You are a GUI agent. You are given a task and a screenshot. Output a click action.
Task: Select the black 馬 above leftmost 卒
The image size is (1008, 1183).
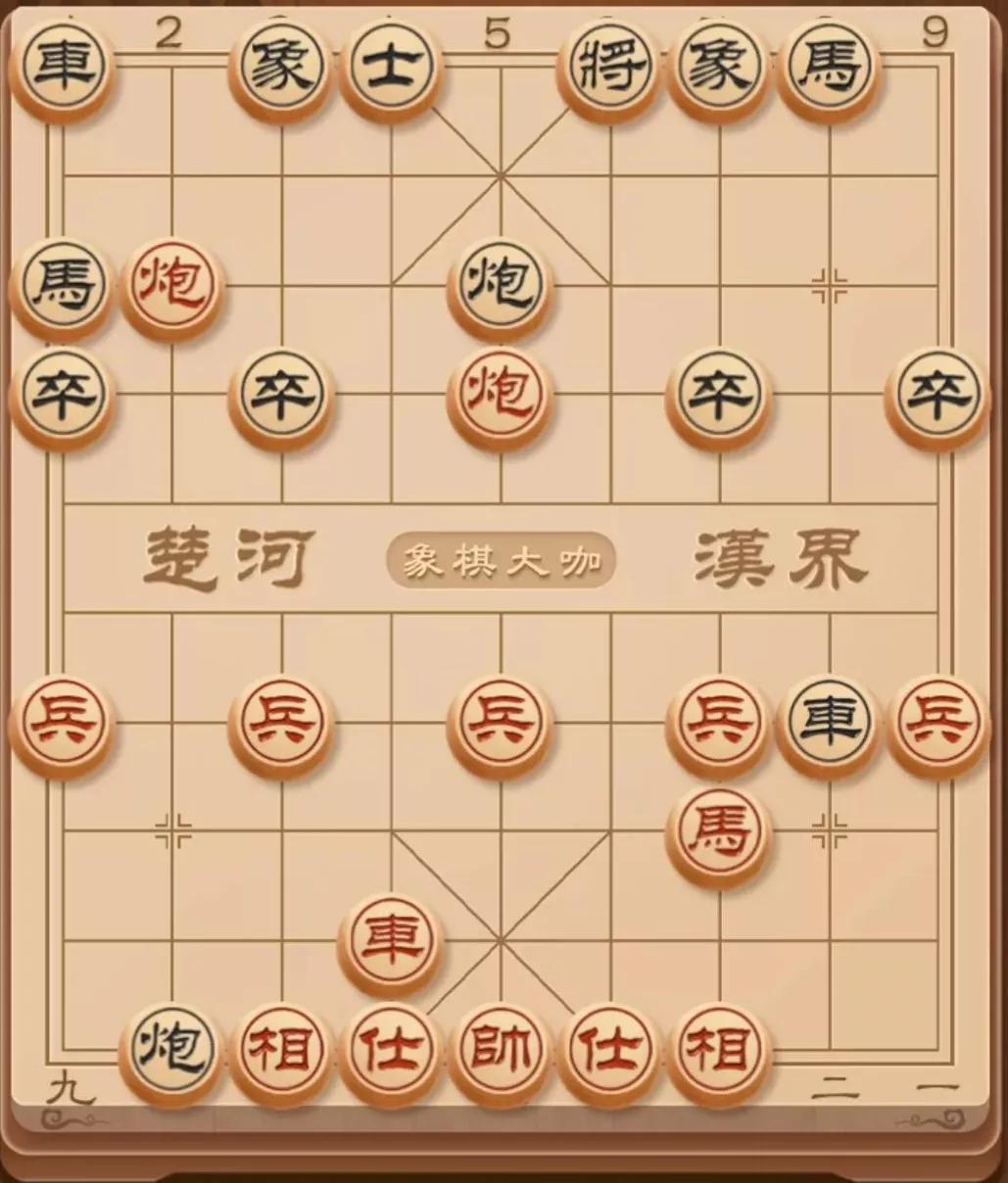pos(62,288)
